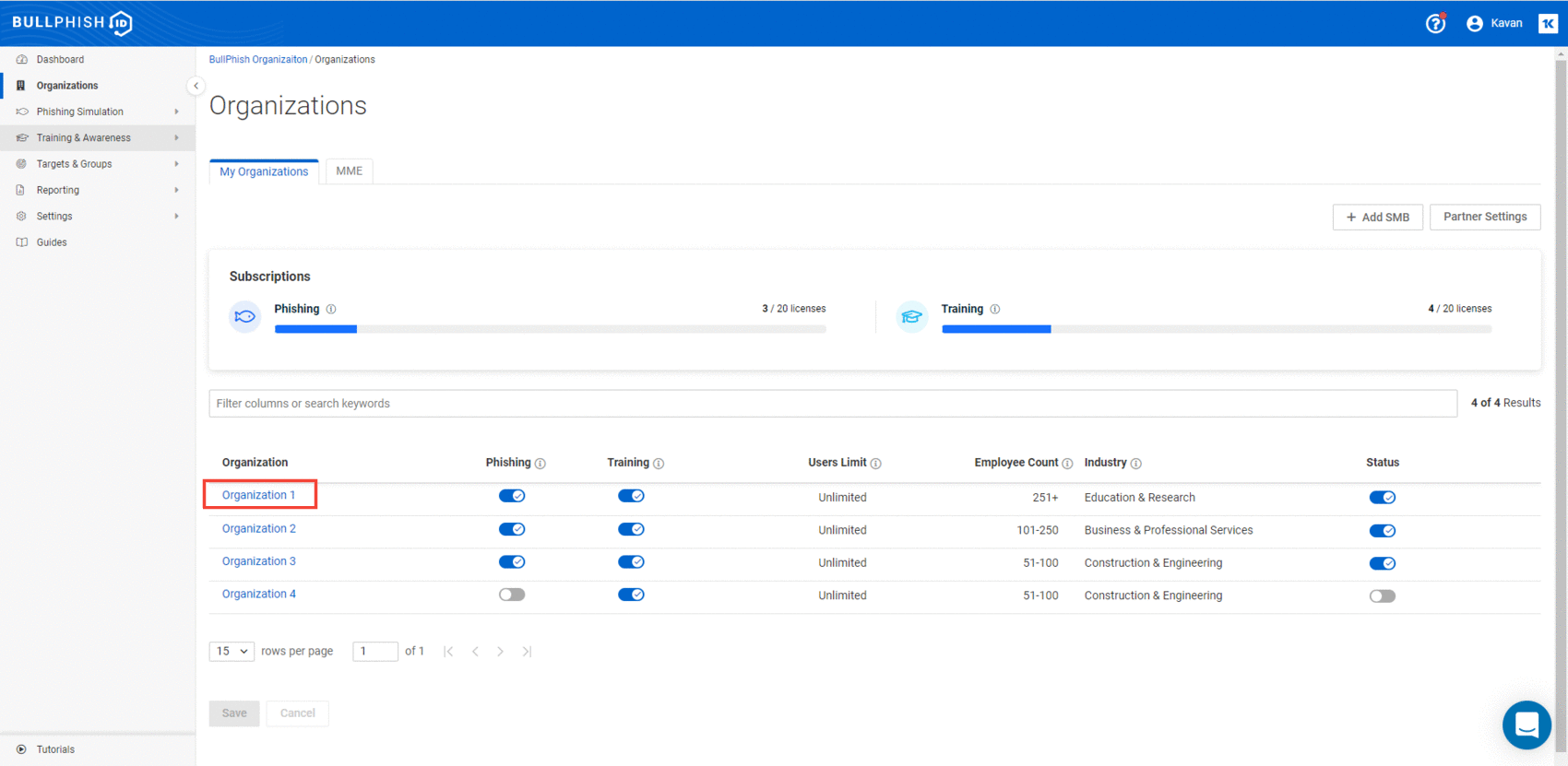Click the Tutorials play icon

click(21, 749)
